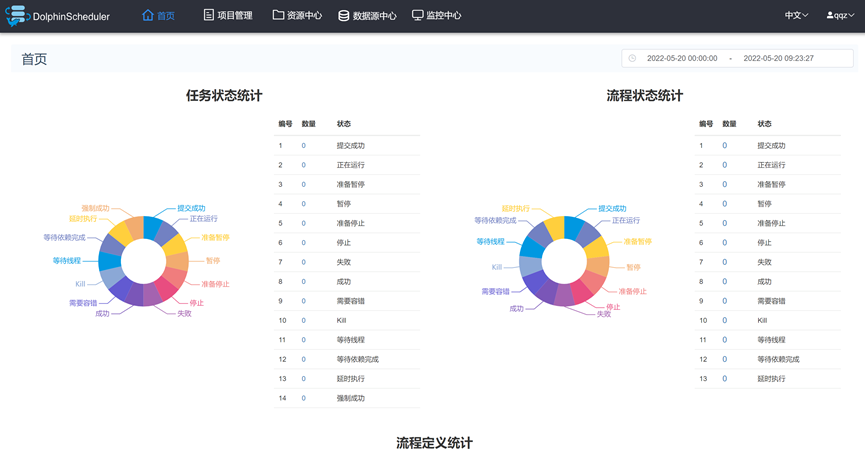Image resolution: width=865 pixels, height=464 pixels.
Task: Click process count link for Kill
Action: tap(724, 320)
